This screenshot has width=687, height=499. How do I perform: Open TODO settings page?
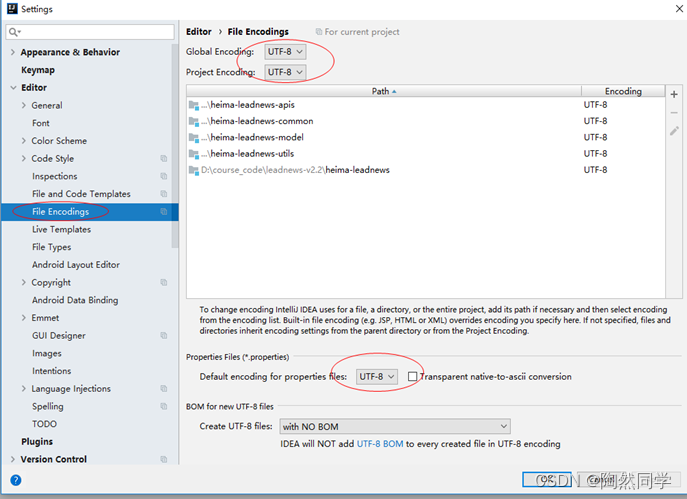[x=44, y=424]
